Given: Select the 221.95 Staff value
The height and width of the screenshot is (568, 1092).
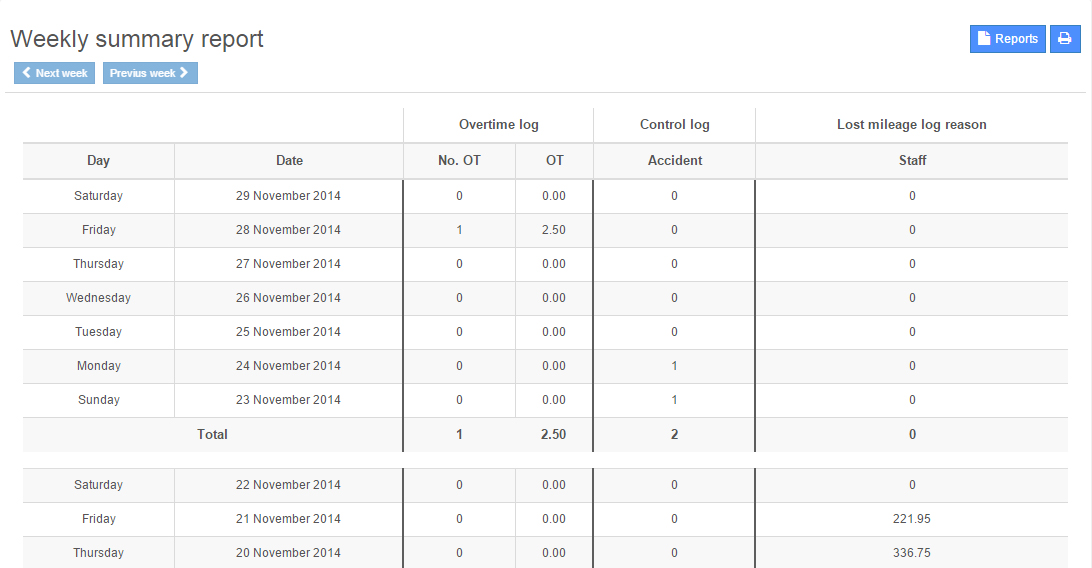Looking at the screenshot, I should pos(912,519).
